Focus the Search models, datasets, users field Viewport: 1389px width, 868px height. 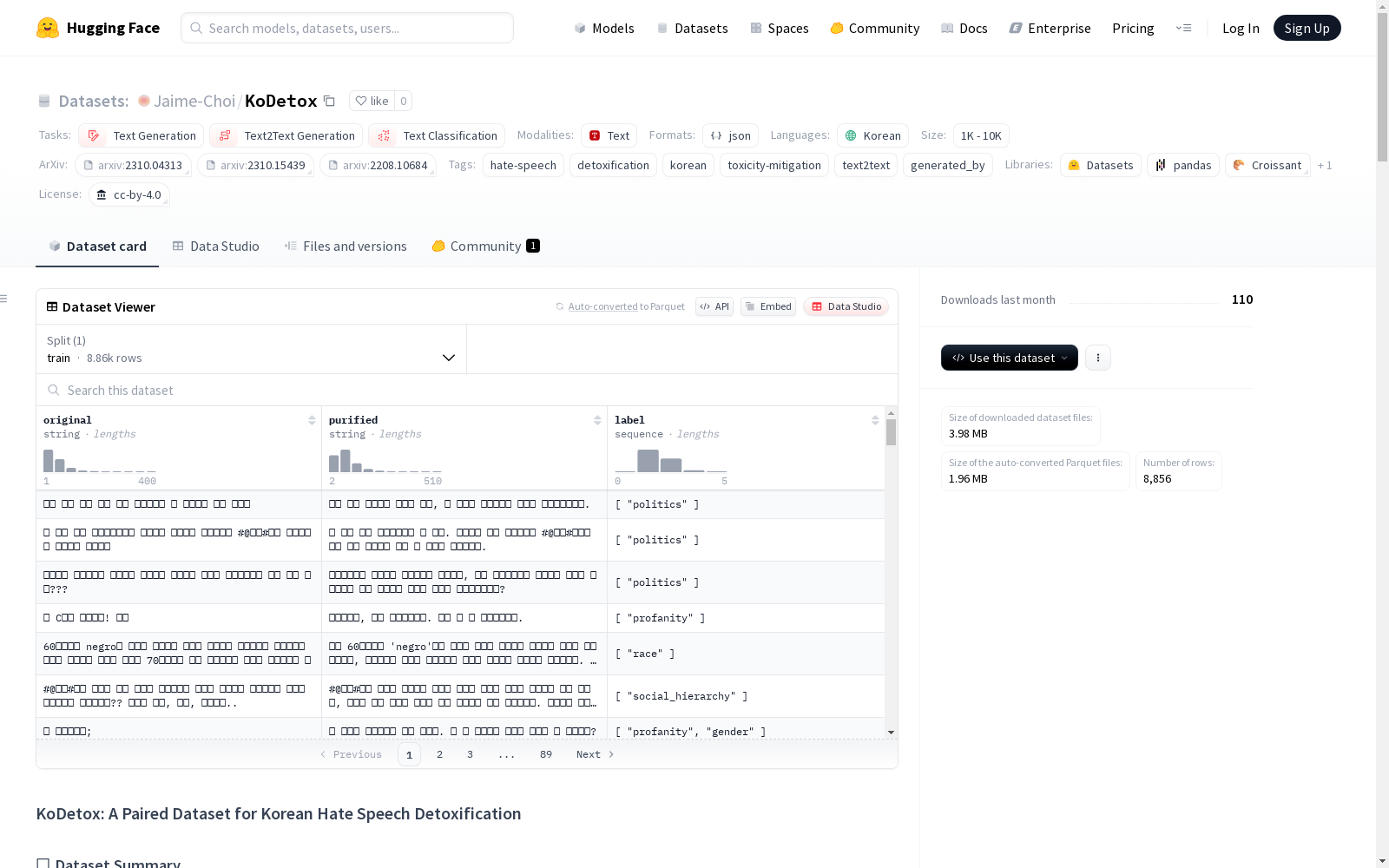click(x=347, y=28)
